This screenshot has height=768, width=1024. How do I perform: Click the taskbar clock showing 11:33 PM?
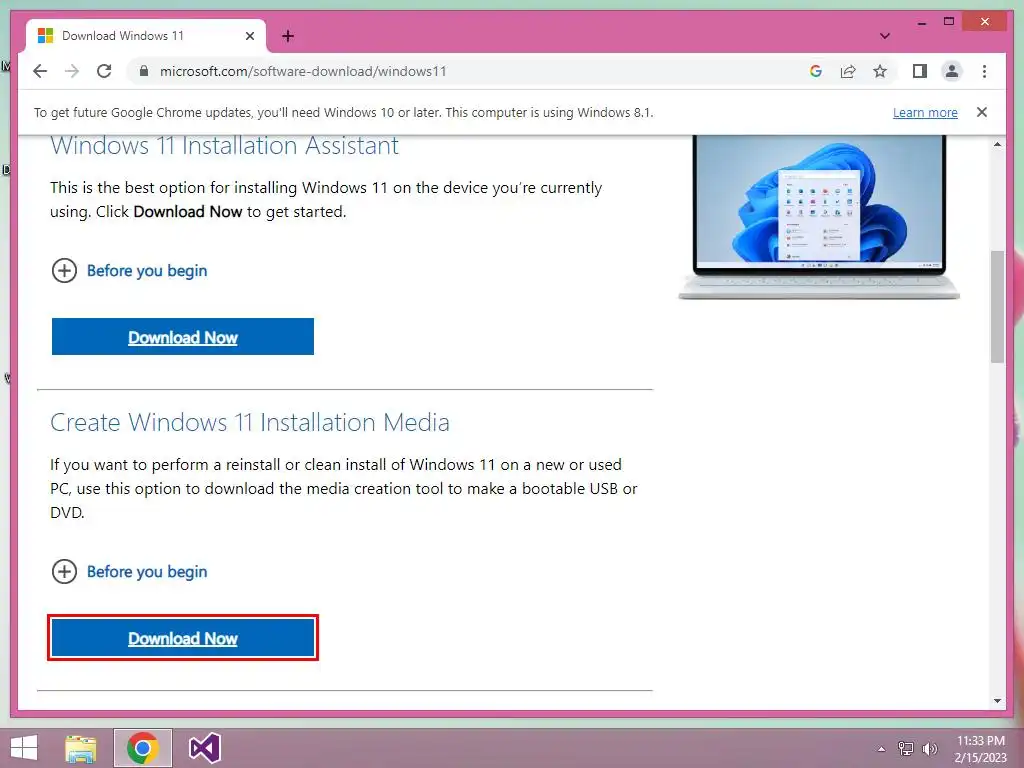(981, 749)
